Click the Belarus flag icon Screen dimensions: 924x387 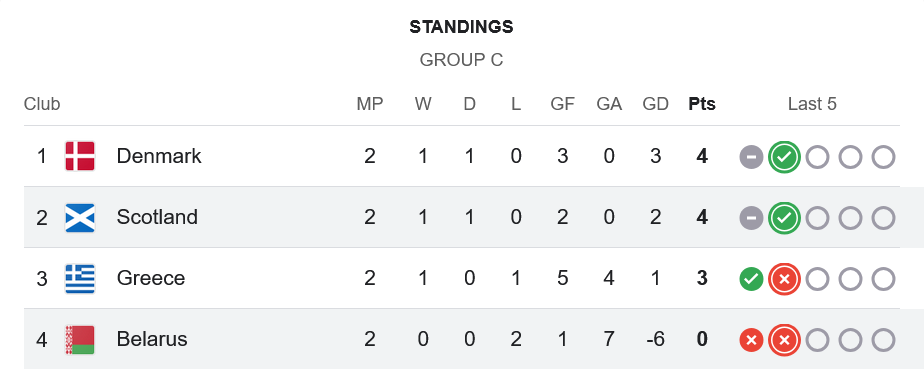(x=80, y=340)
